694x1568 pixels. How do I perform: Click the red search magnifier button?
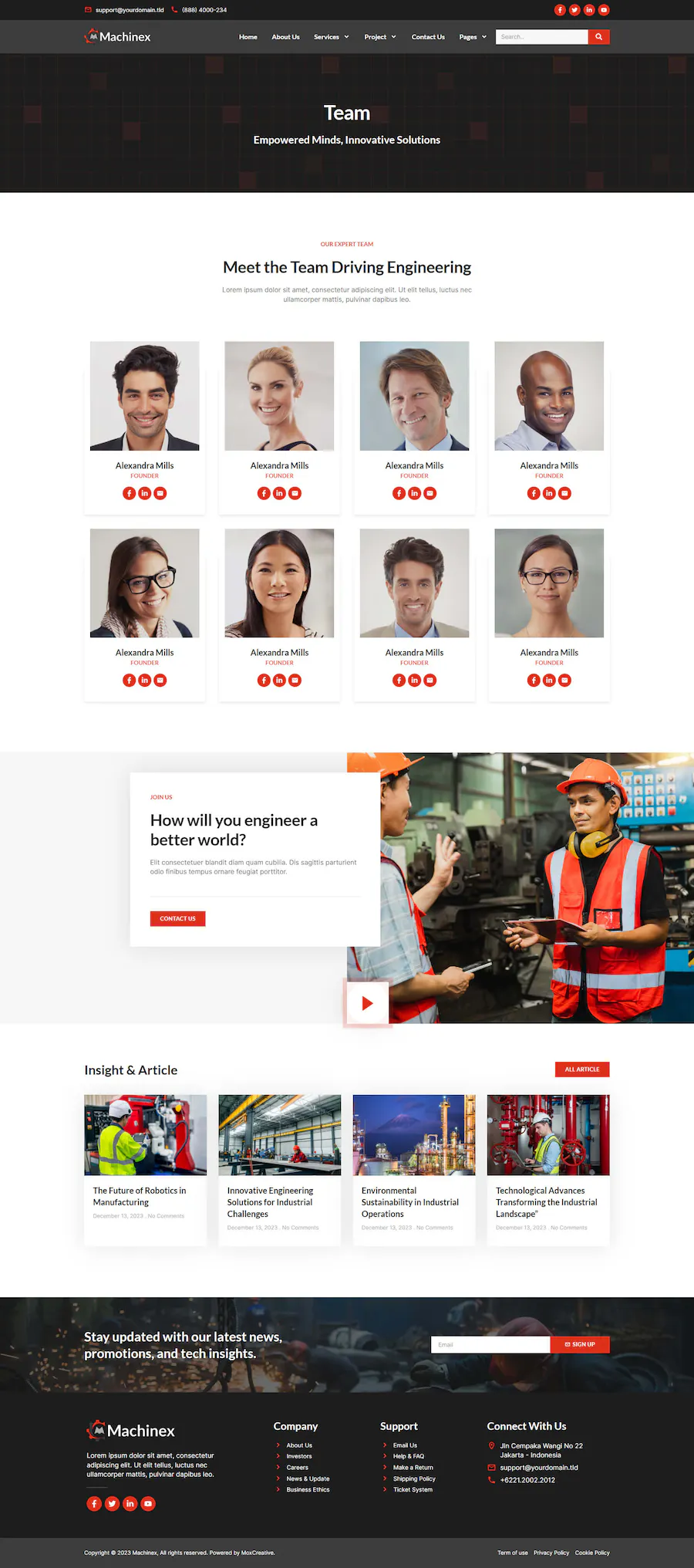coord(598,36)
